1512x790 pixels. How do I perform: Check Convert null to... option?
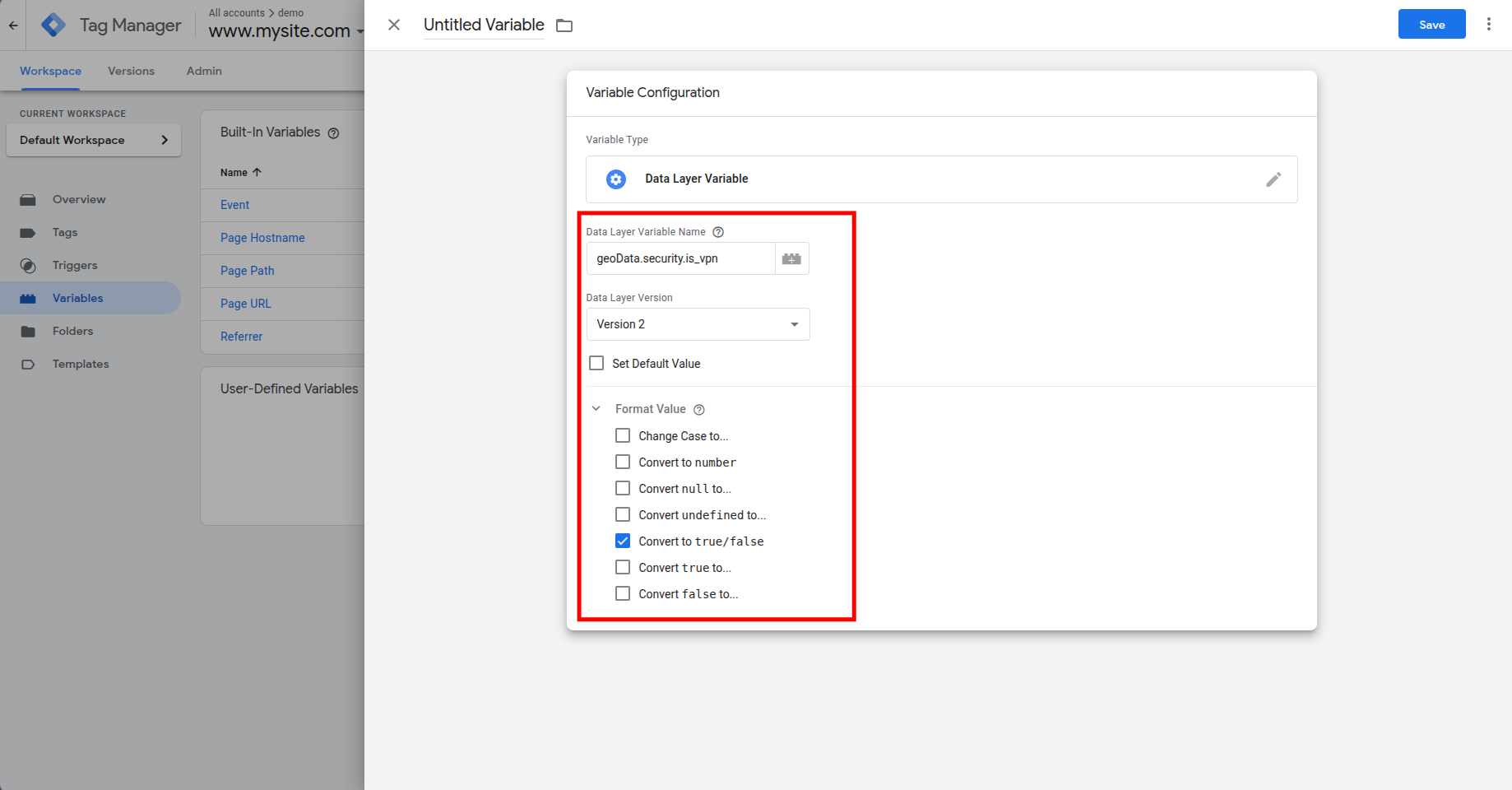tap(623, 488)
